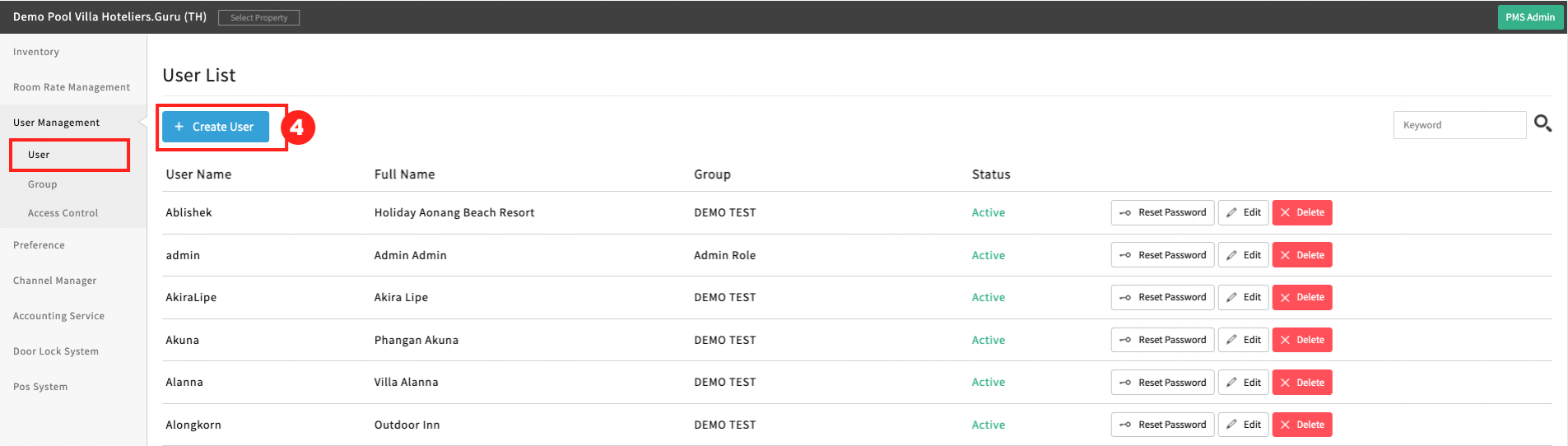Click the magnifying glass search icon
This screenshot has width=1568, height=446.
pos(1542,124)
